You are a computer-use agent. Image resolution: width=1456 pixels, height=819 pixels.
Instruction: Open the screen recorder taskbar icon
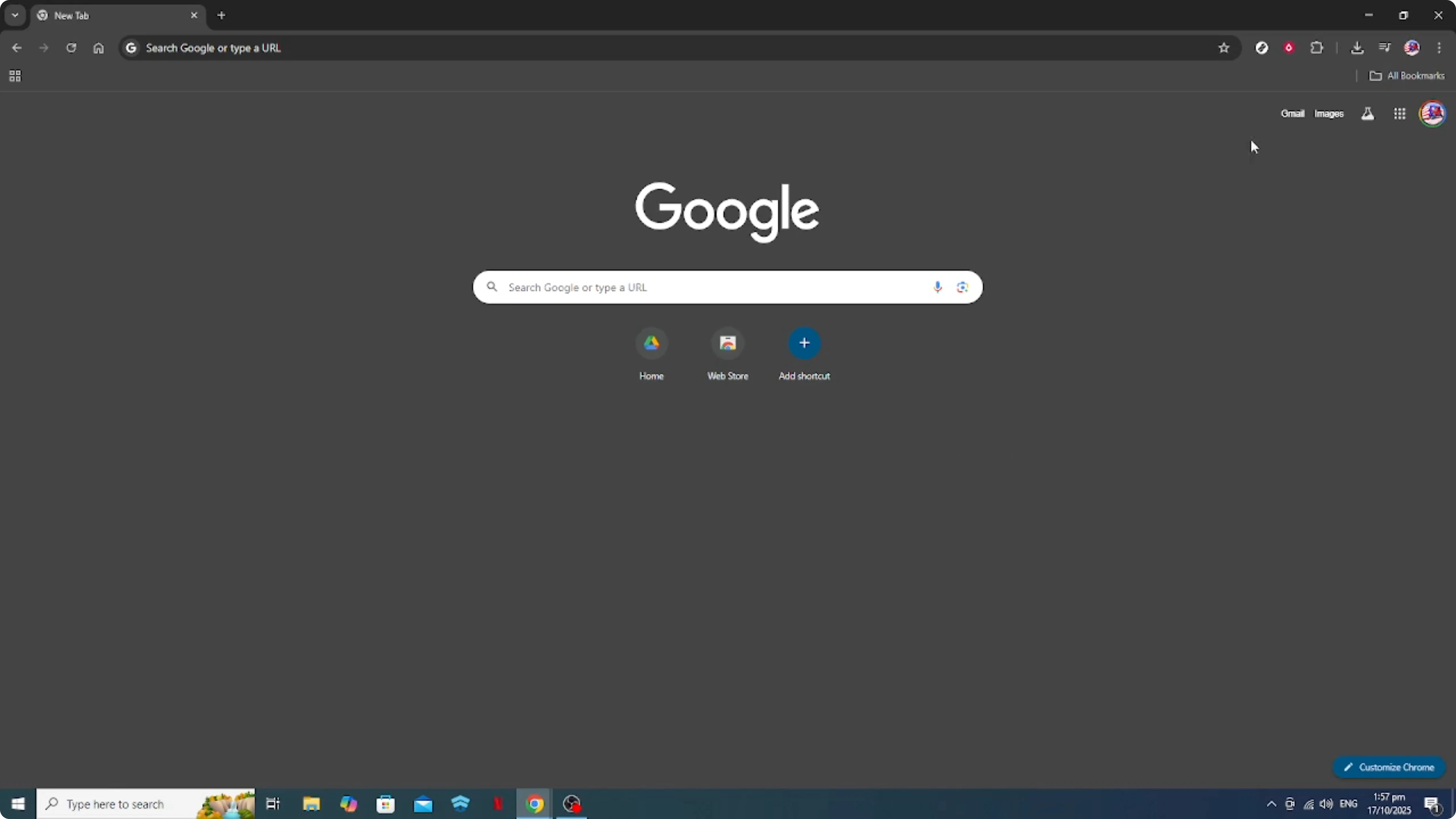pos(572,804)
